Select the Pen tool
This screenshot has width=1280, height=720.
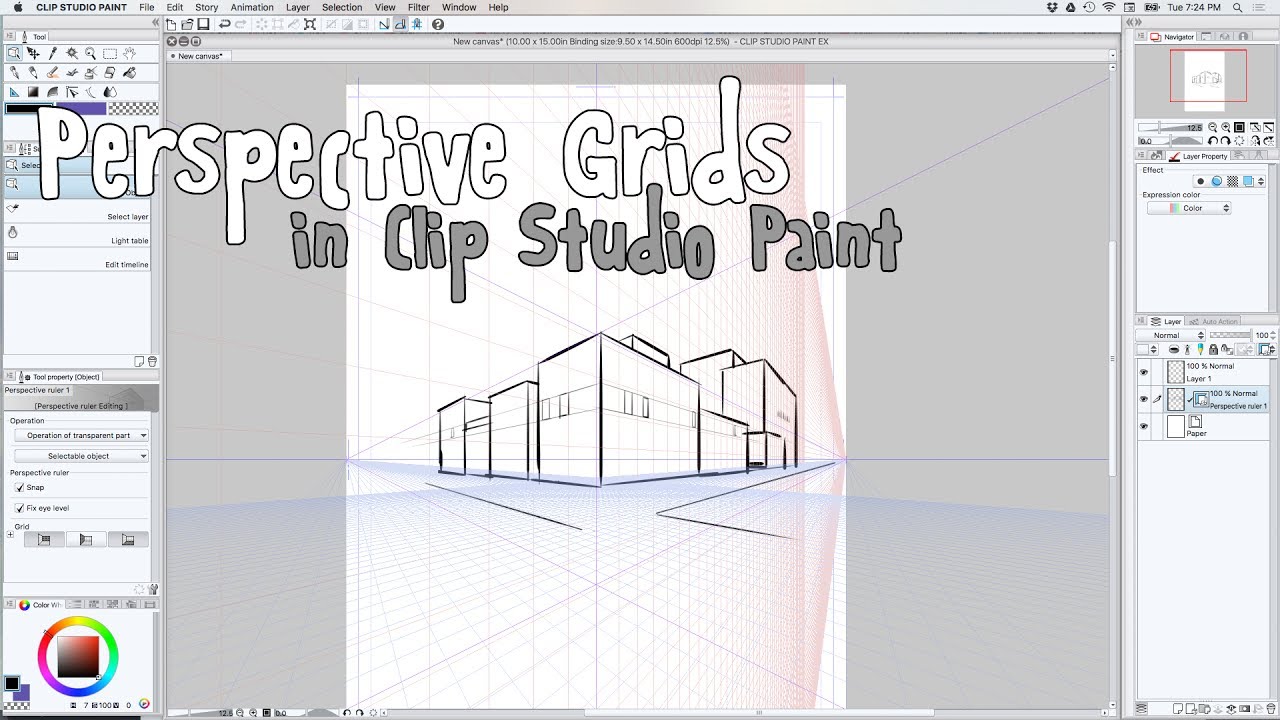tap(14, 73)
